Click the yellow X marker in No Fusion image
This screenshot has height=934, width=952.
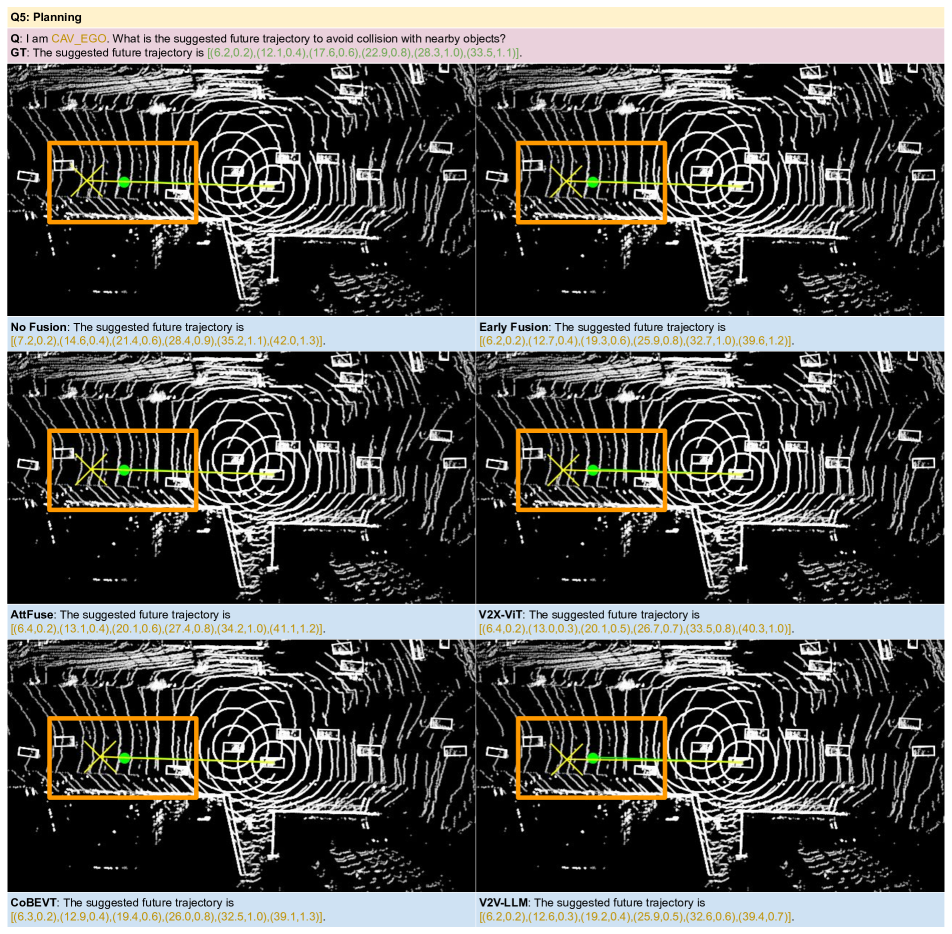[88, 180]
